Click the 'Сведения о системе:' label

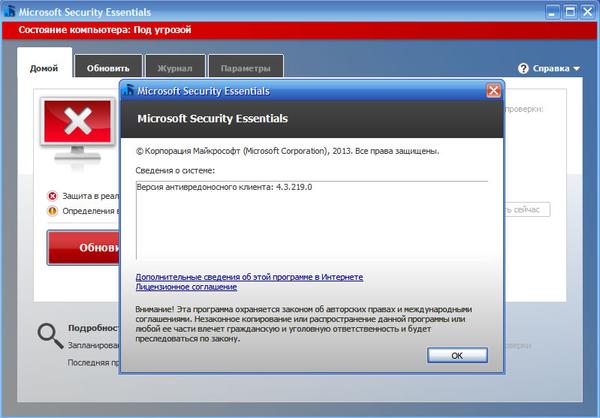click(x=175, y=170)
